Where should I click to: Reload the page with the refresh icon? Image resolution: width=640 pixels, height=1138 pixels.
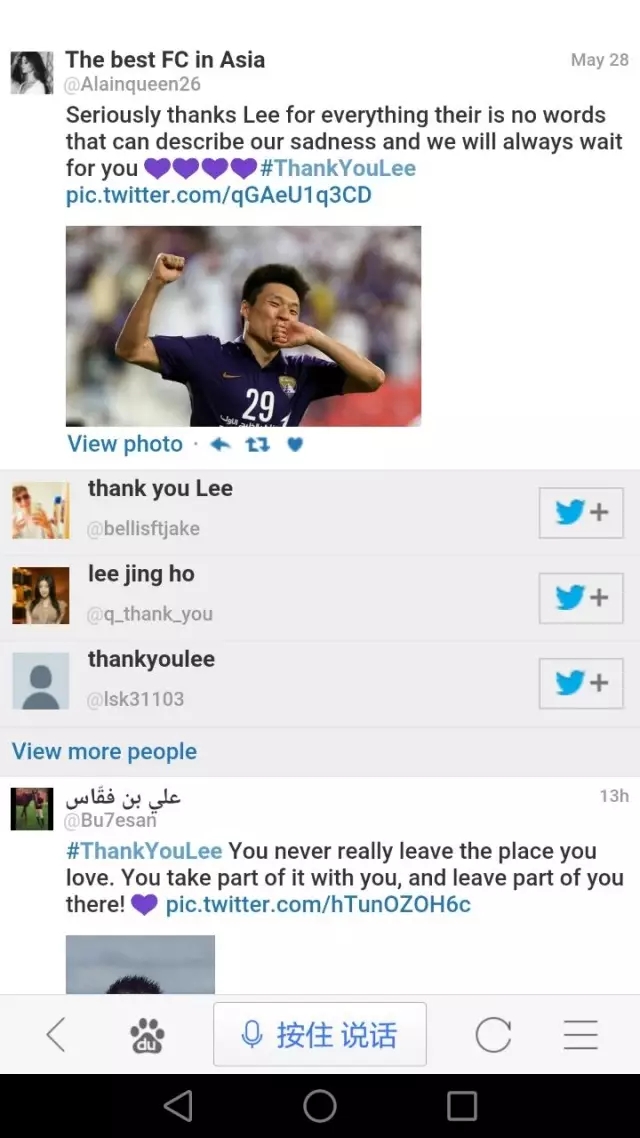point(493,1034)
